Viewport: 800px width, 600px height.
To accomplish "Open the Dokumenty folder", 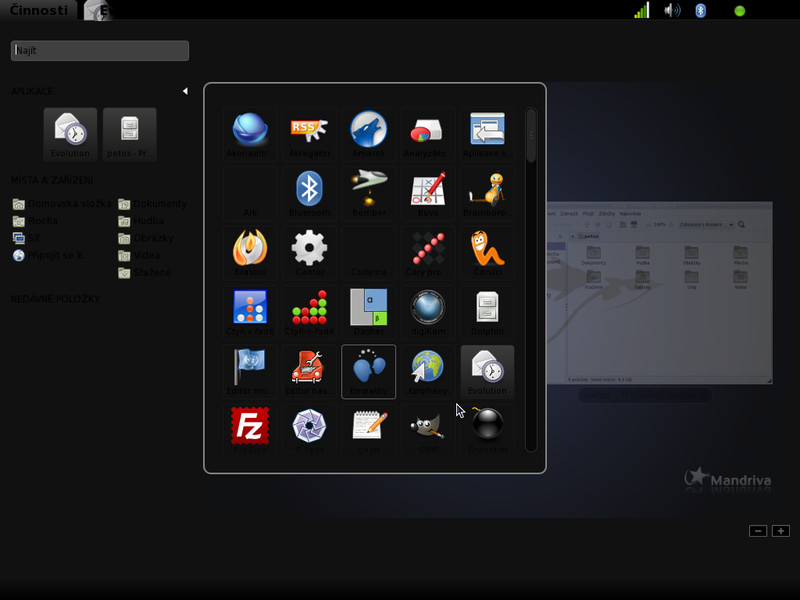I will pos(153,204).
